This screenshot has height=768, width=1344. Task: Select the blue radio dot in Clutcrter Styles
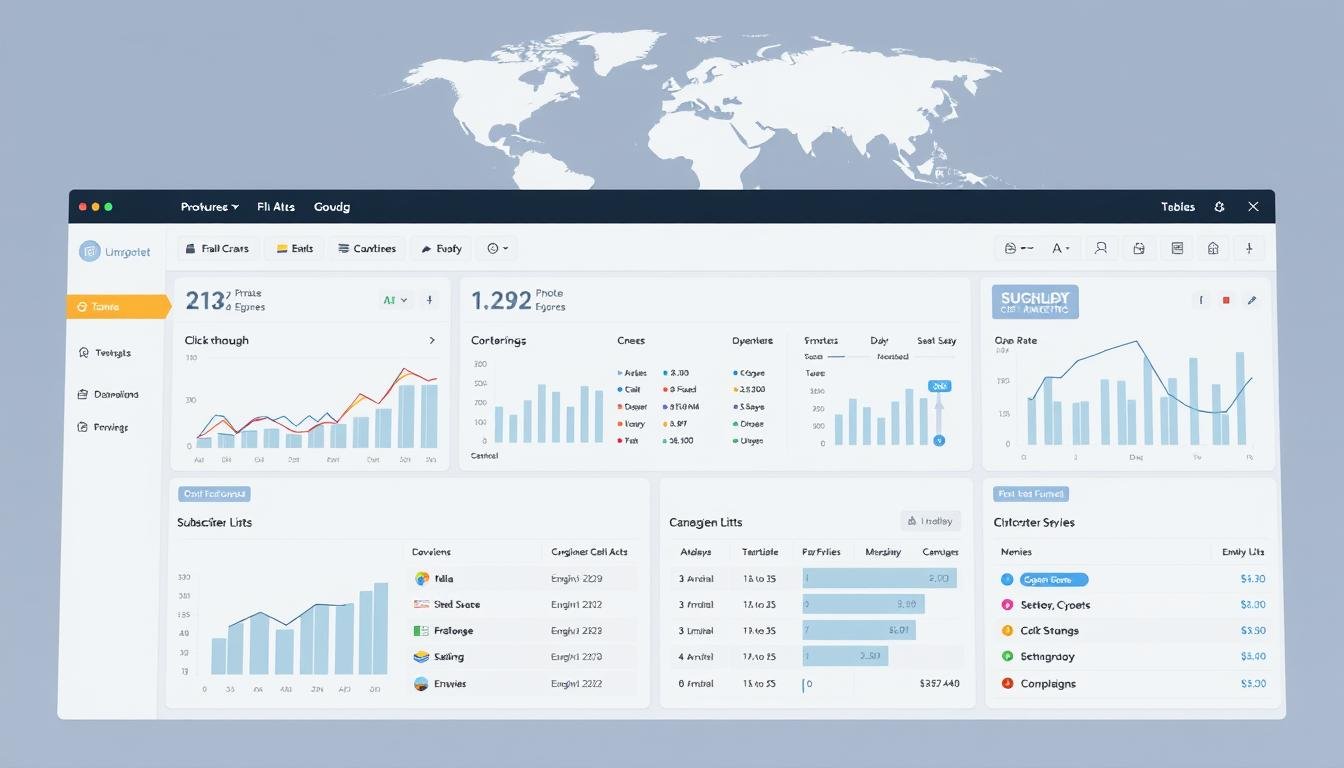1007,579
